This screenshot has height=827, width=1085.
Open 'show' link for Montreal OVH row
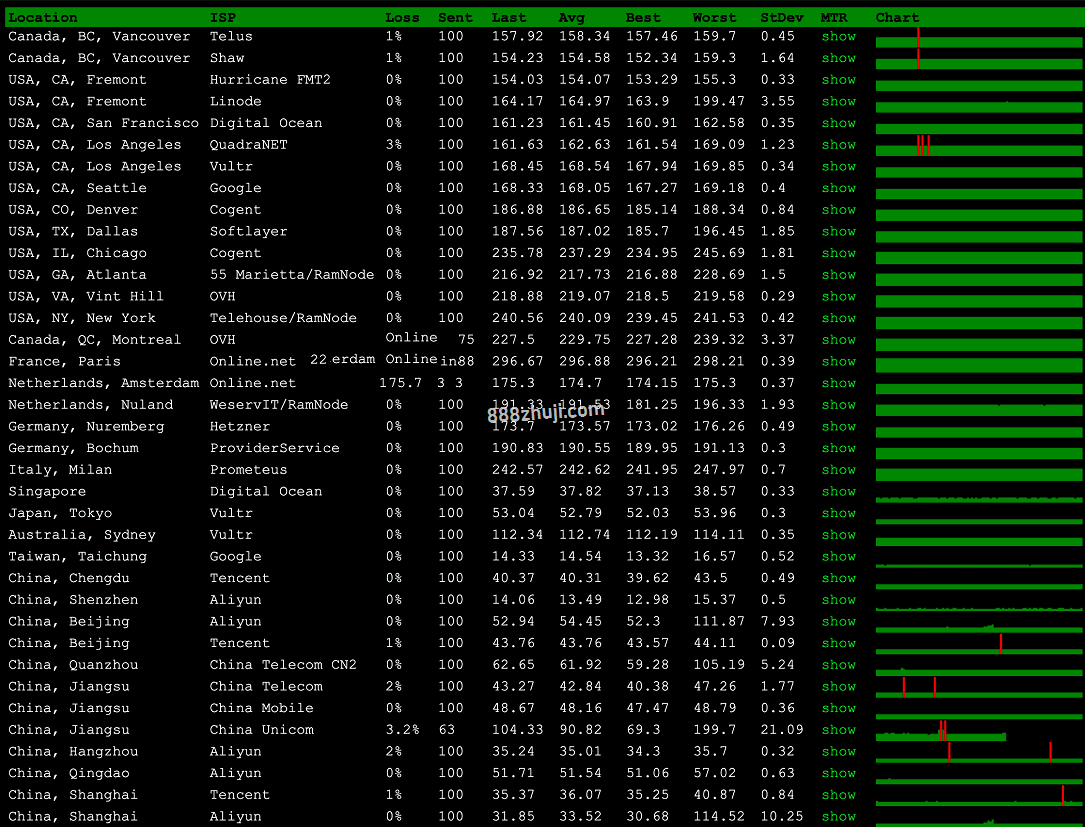tap(839, 340)
